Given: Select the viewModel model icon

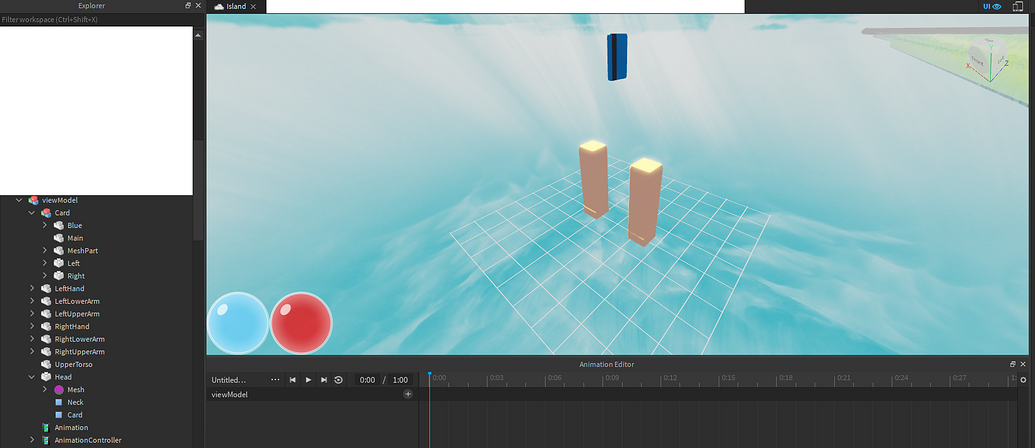Looking at the screenshot, I should click(34, 200).
